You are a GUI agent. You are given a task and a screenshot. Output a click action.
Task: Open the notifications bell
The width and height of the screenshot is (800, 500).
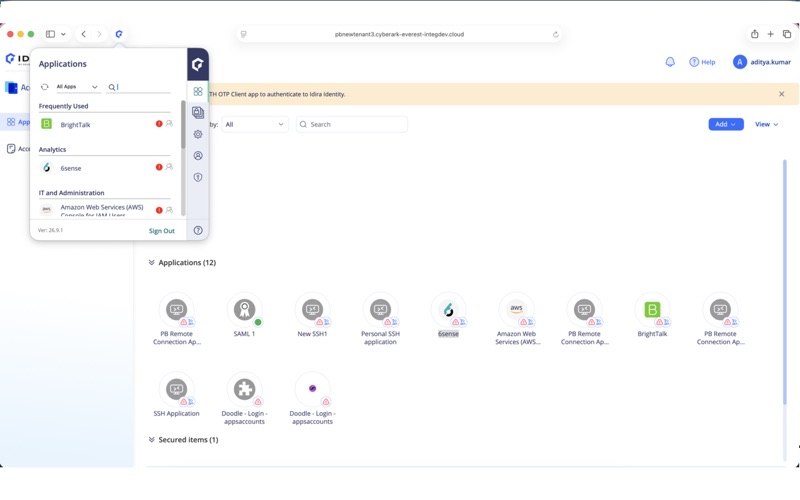(x=670, y=62)
